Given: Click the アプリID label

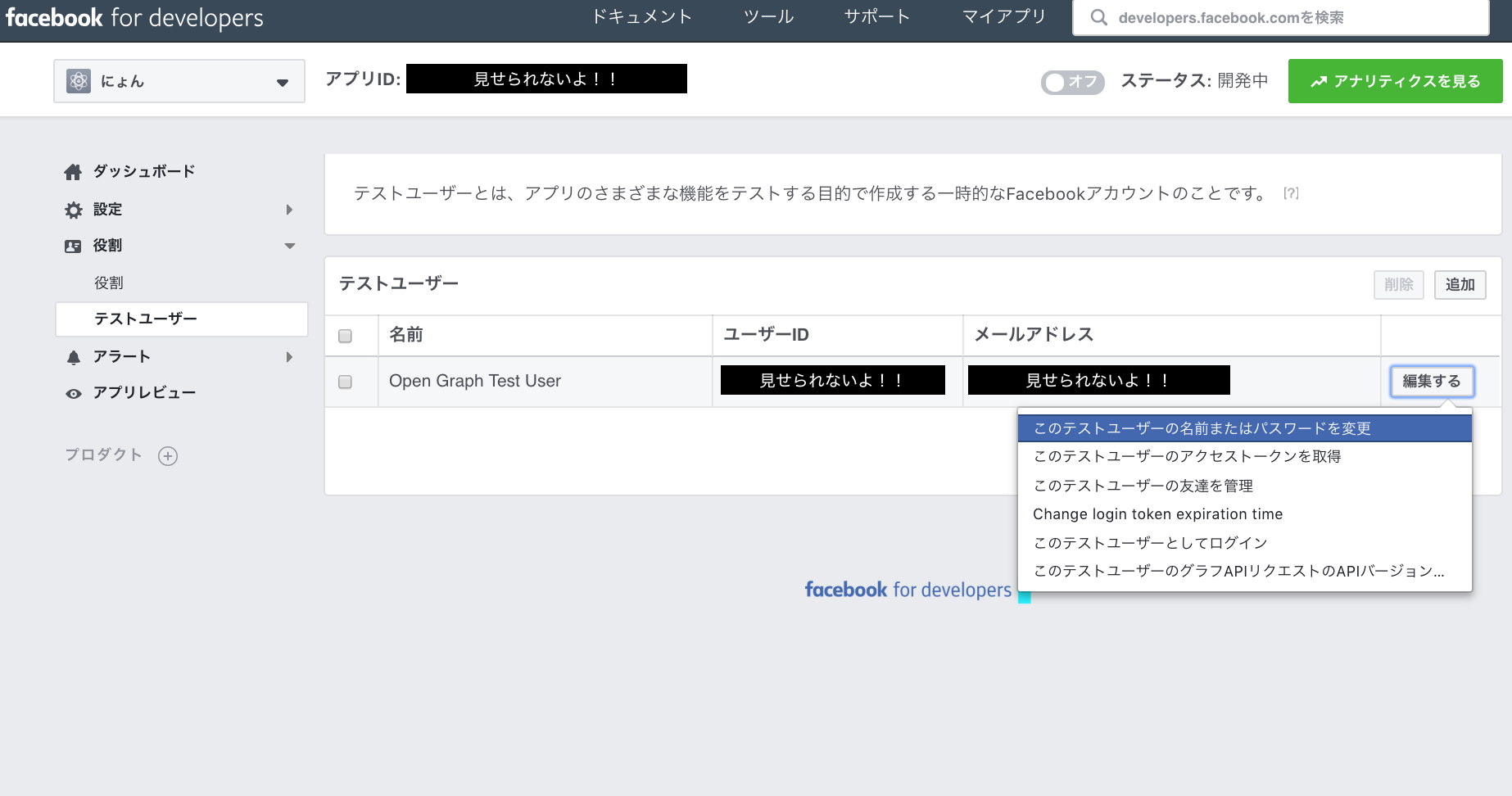Looking at the screenshot, I should pyautogui.click(x=363, y=79).
